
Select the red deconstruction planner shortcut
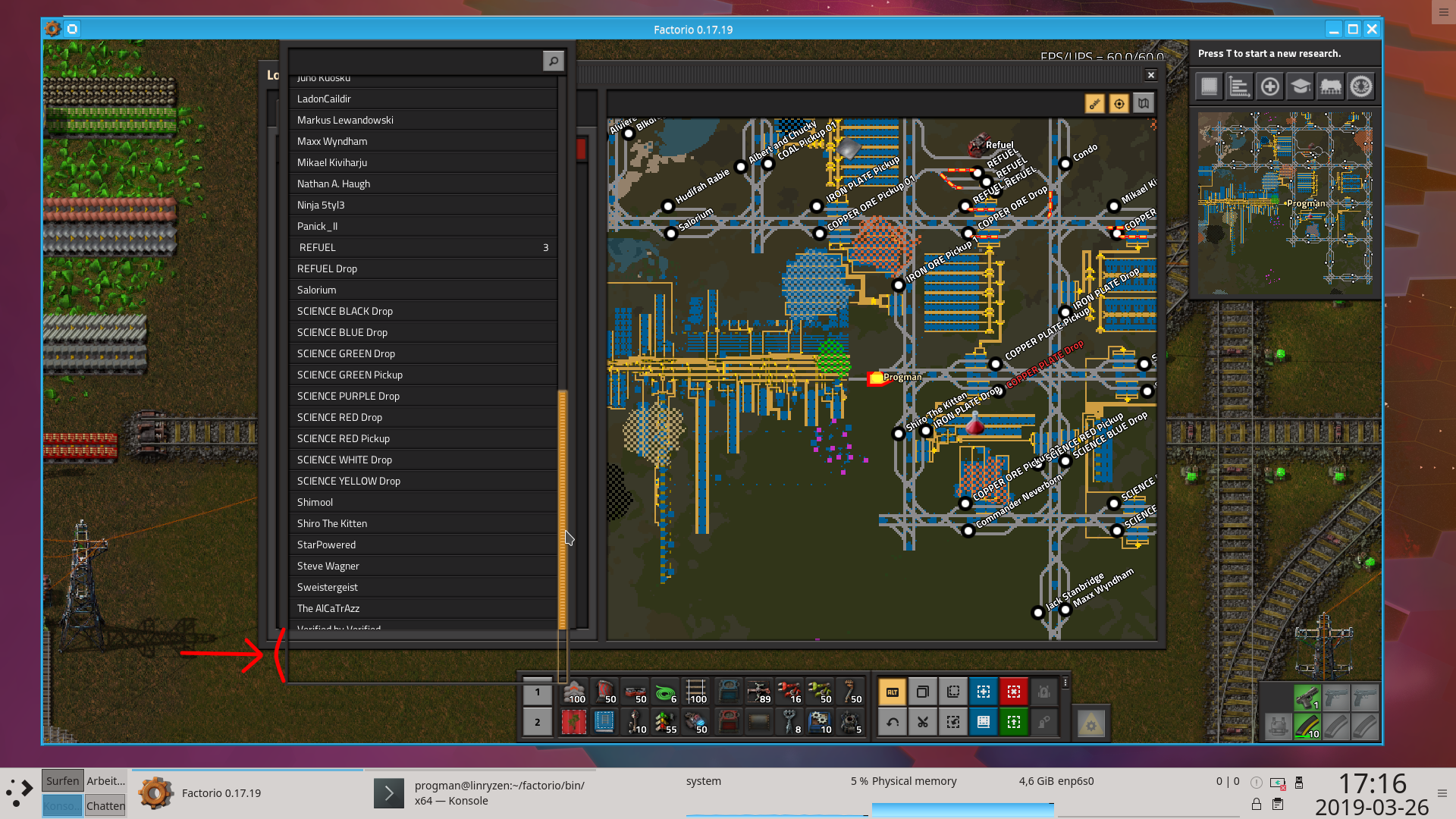[1014, 692]
